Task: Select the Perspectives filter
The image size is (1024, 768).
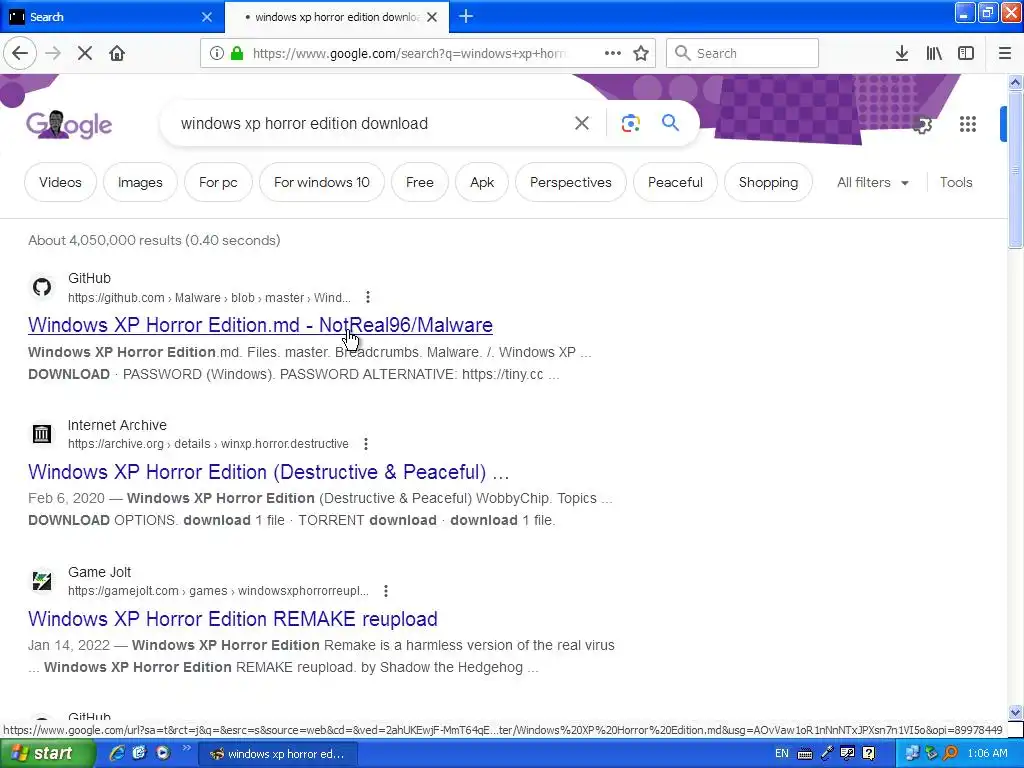Action: [x=571, y=183]
